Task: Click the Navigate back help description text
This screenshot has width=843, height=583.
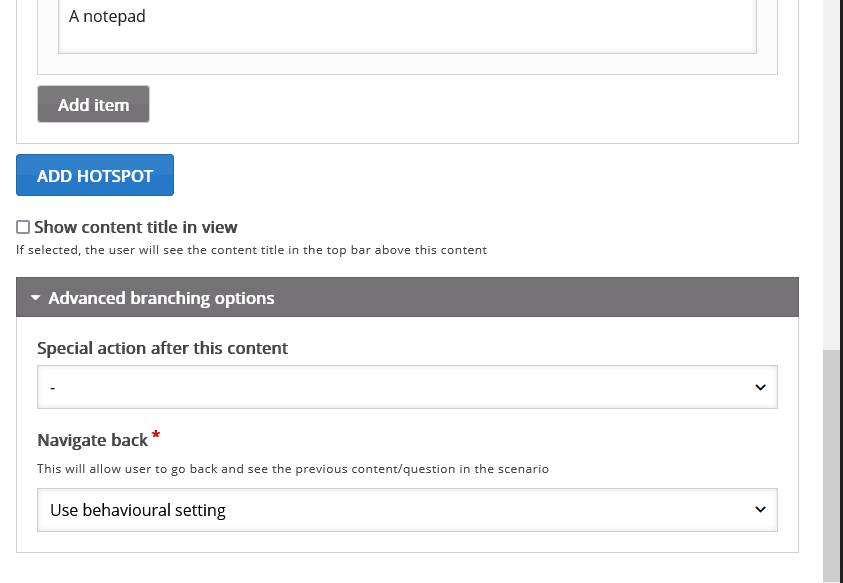Action: pyautogui.click(x=293, y=468)
